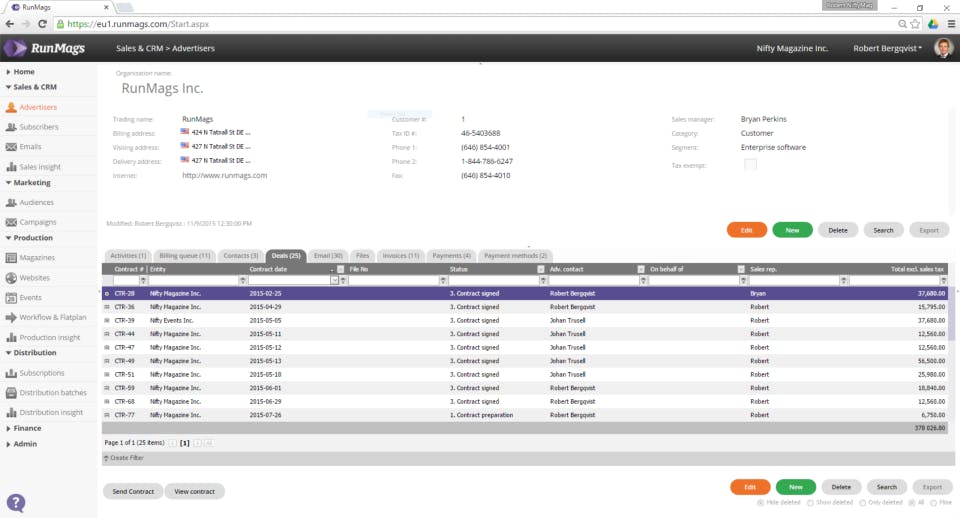Click the Create Filter funnel icon

(x=107, y=458)
